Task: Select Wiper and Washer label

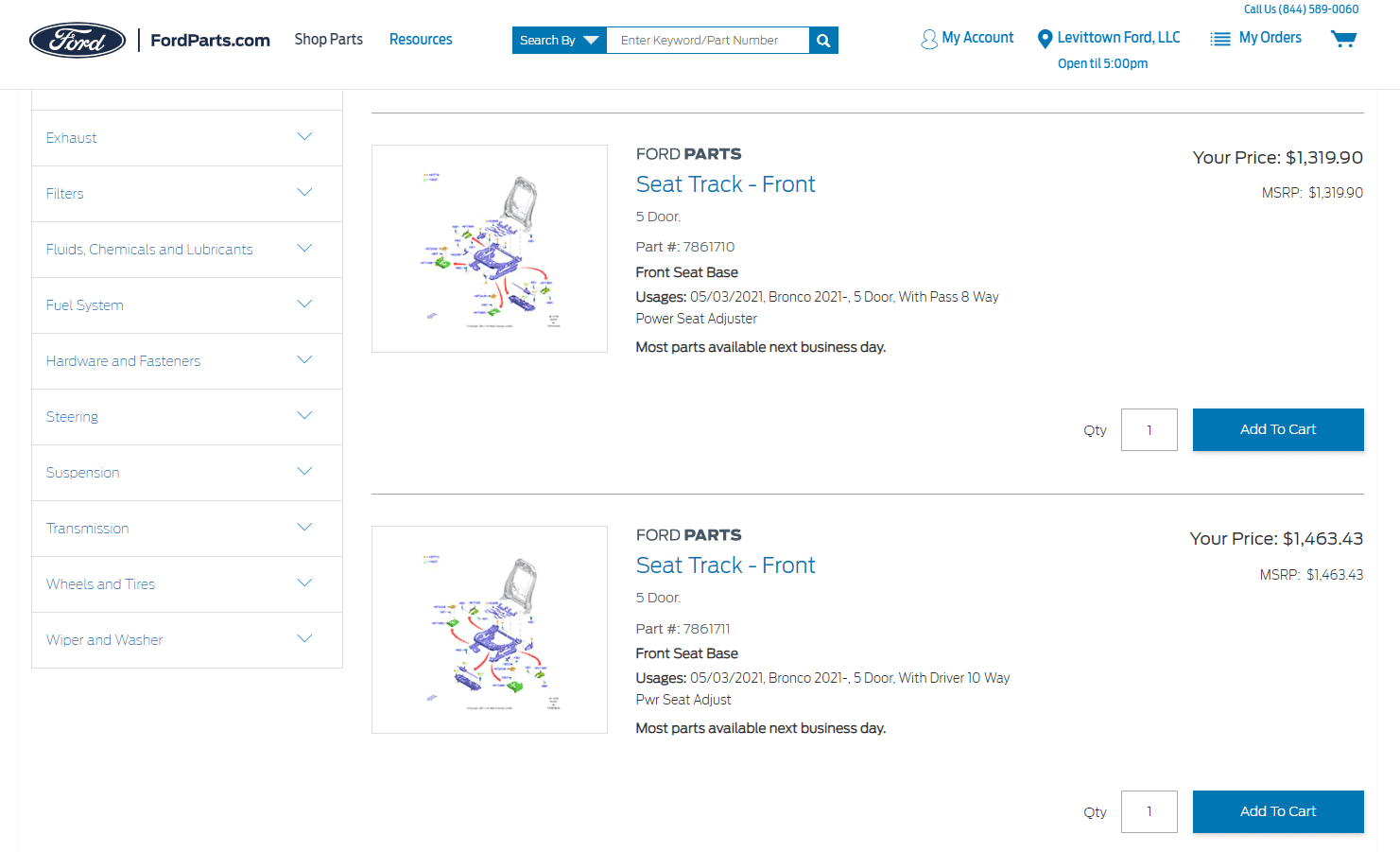Action: tap(105, 640)
